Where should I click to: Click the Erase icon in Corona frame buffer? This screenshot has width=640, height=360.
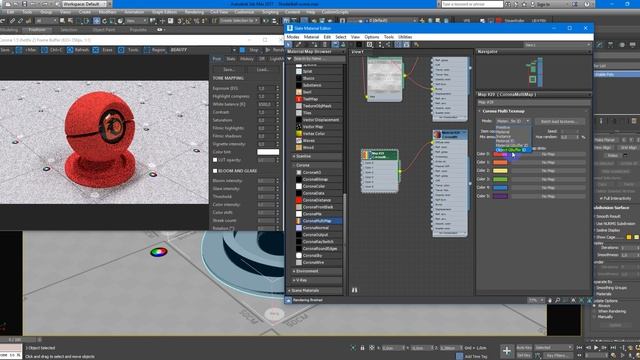(96, 50)
